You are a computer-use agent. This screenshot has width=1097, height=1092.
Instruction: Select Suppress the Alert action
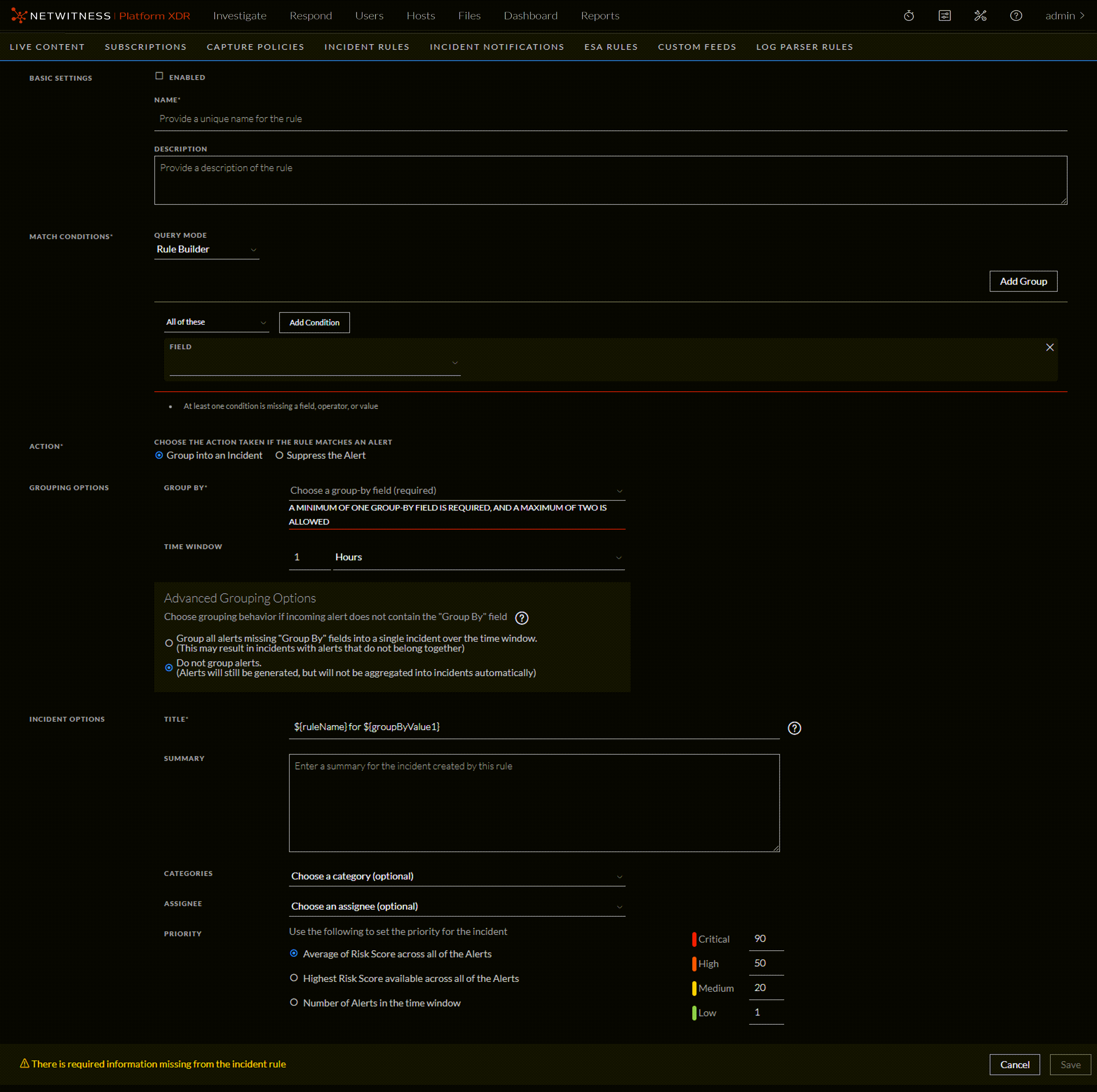pyautogui.click(x=279, y=455)
